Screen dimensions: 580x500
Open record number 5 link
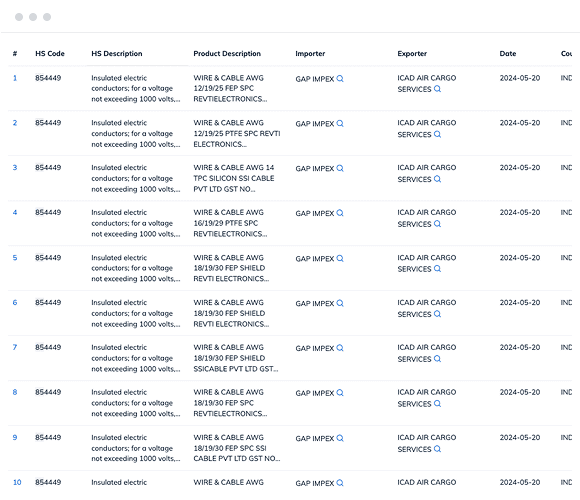pyautogui.click(x=15, y=258)
